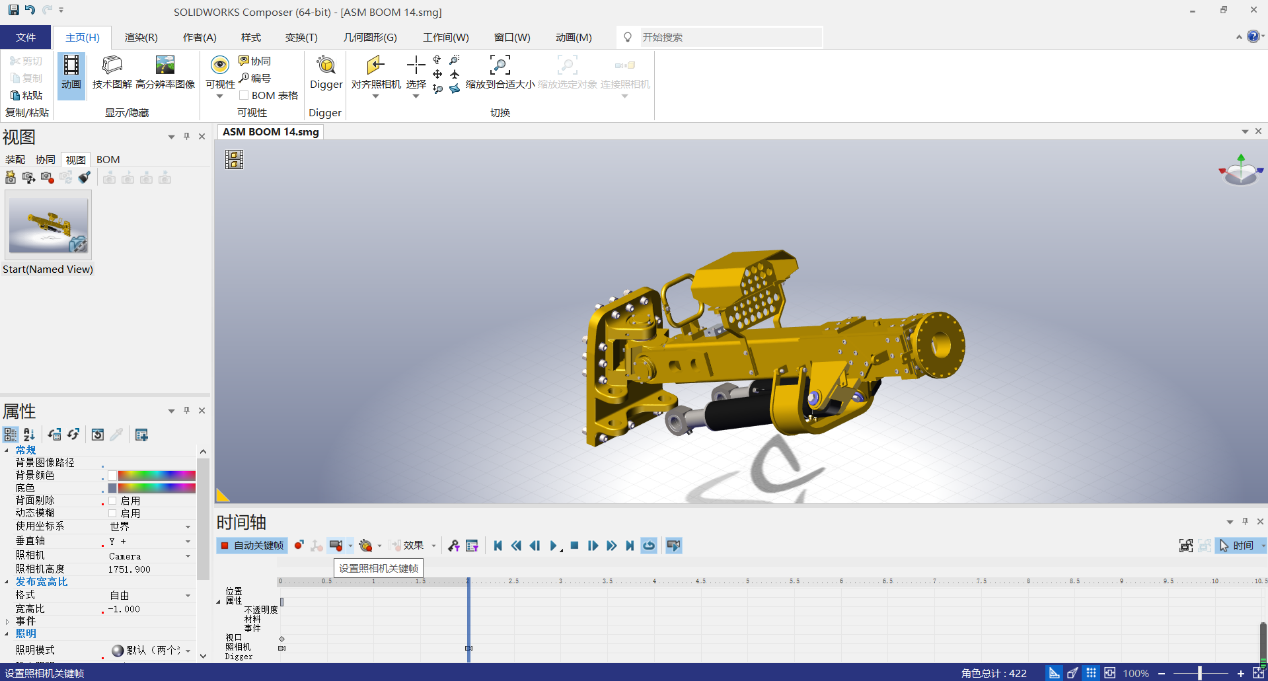Screen dimensions: 1268x681
Task: Open the 渲染(R) ribbon tab
Action: point(139,36)
